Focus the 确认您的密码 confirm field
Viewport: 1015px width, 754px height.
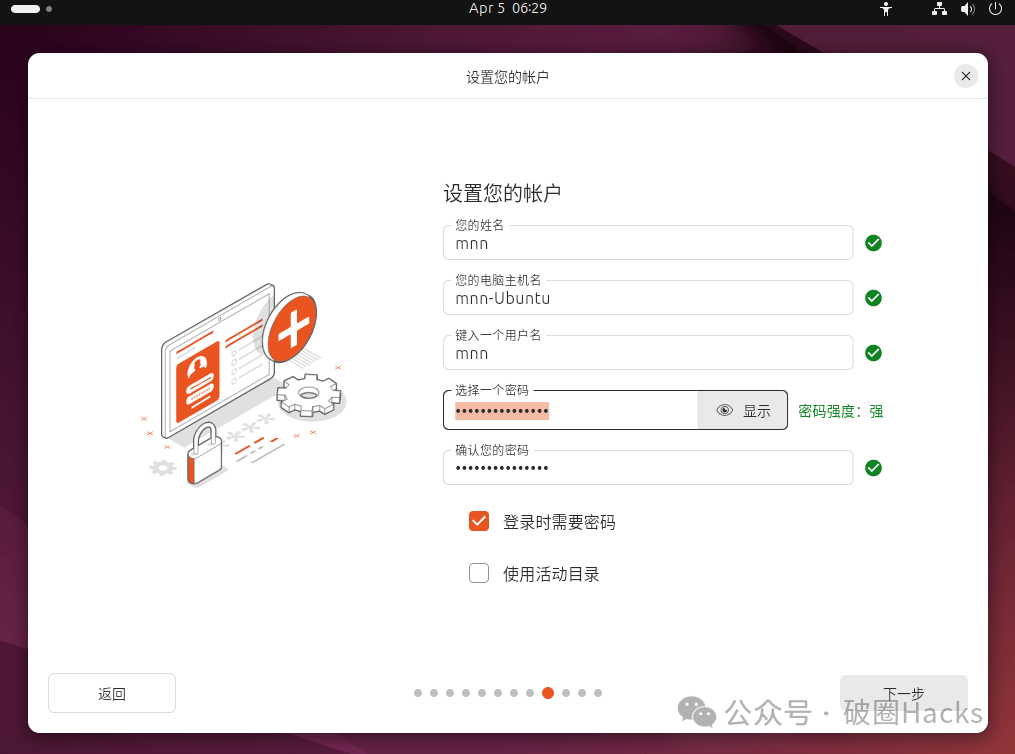tap(648, 467)
